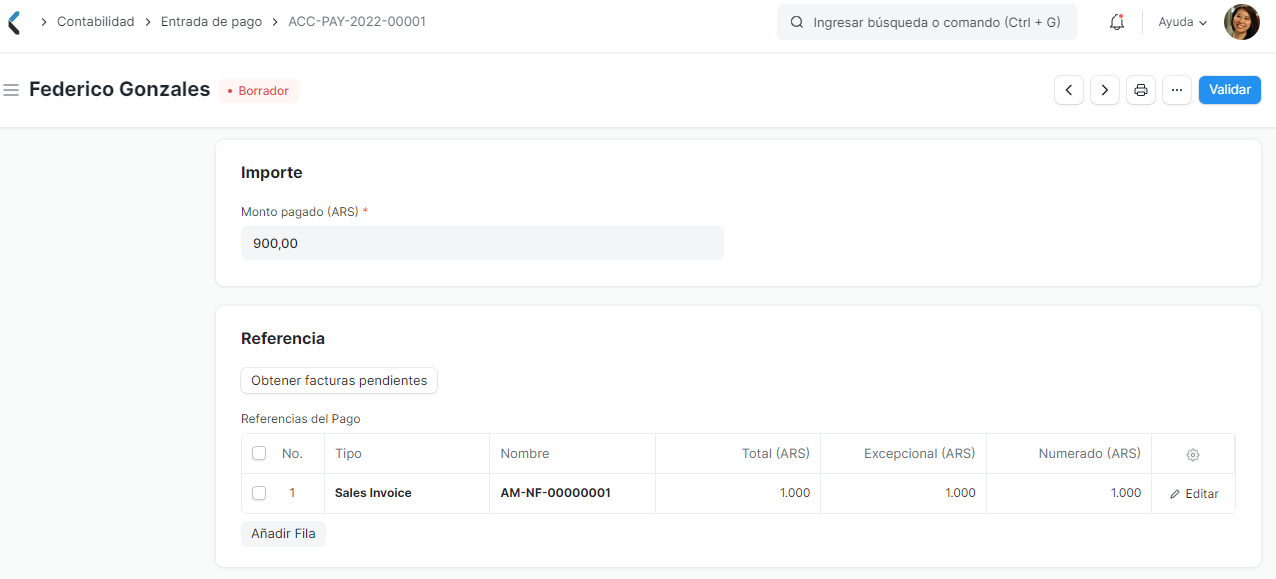
Task: Click ACC-PAY-2022-00001 breadcrumb
Action: [357, 21]
